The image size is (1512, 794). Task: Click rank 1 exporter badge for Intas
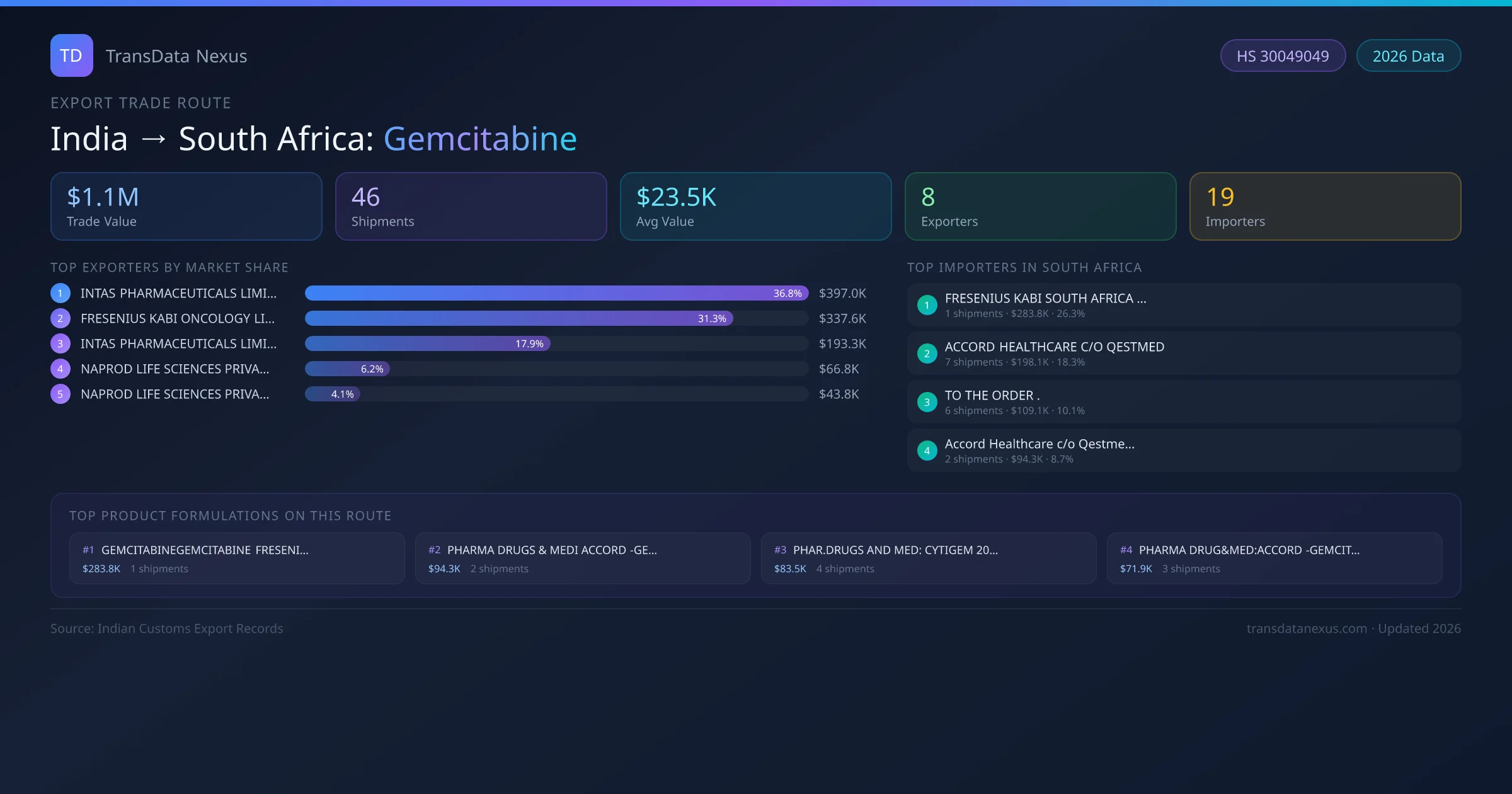click(x=60, y=293)
